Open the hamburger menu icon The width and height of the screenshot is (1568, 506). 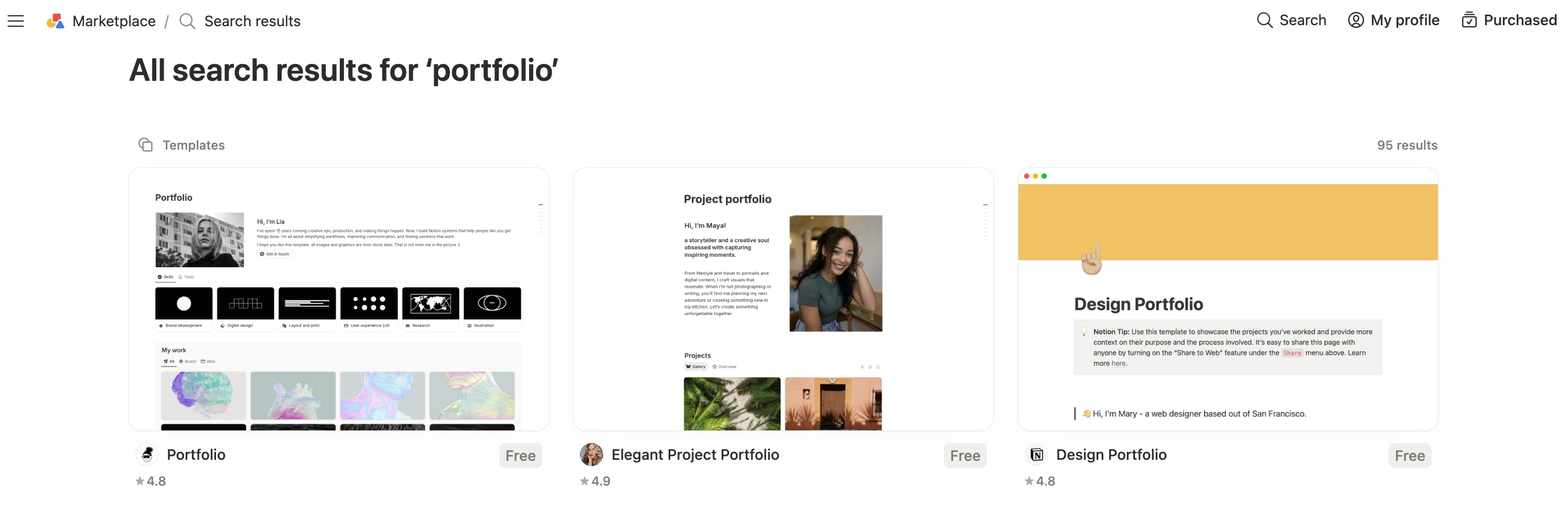click(16, 22)
